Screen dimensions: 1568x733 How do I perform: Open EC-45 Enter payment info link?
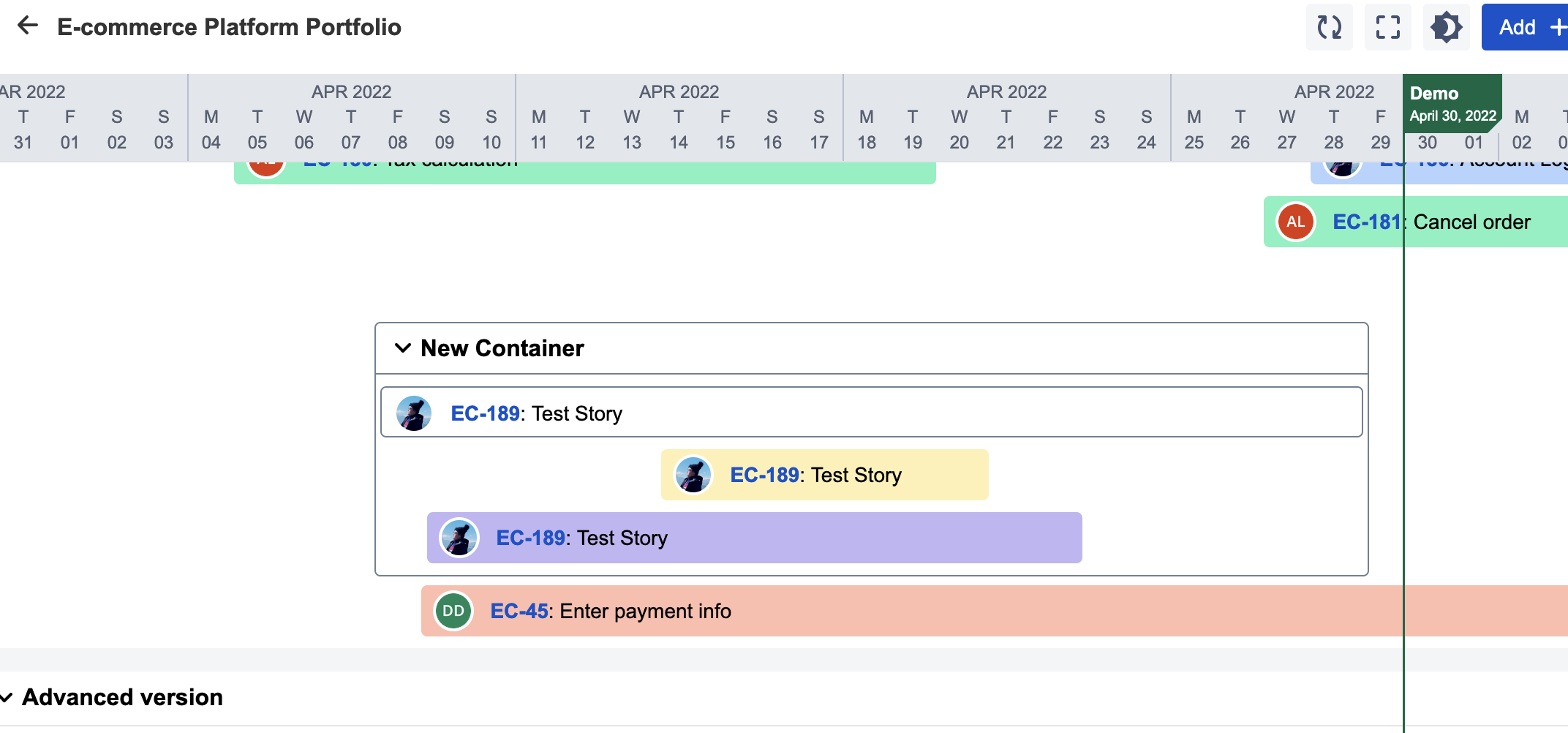click(519, 612)
